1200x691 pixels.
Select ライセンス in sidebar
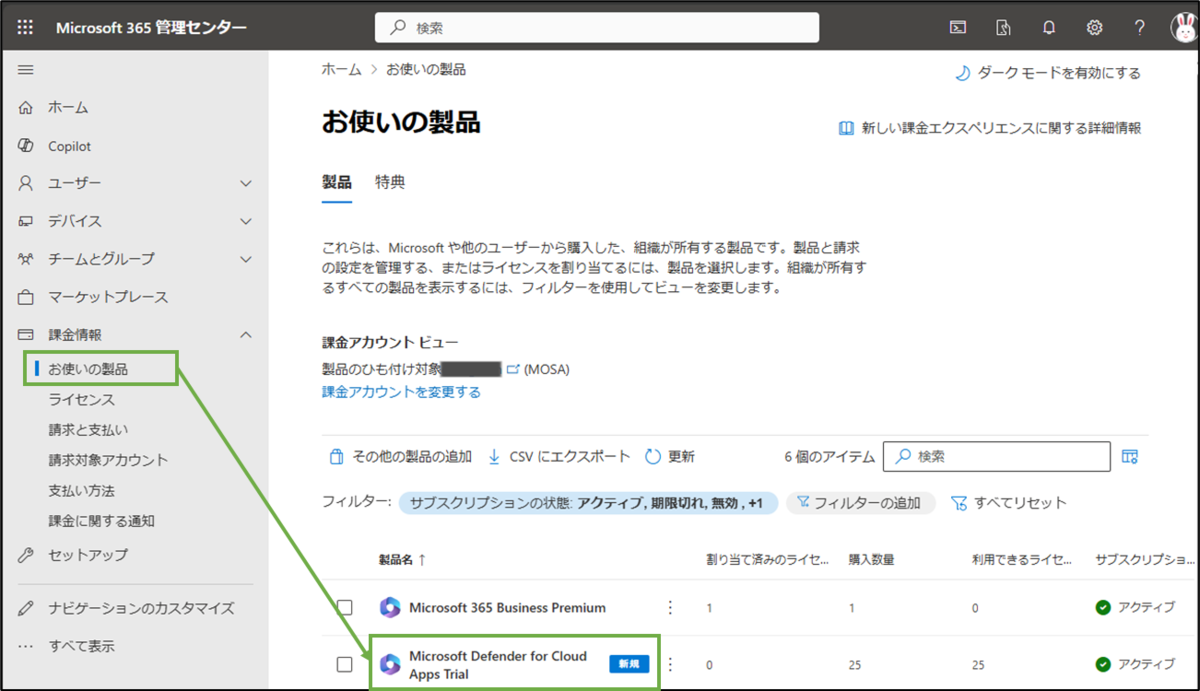tap(81, 400)
